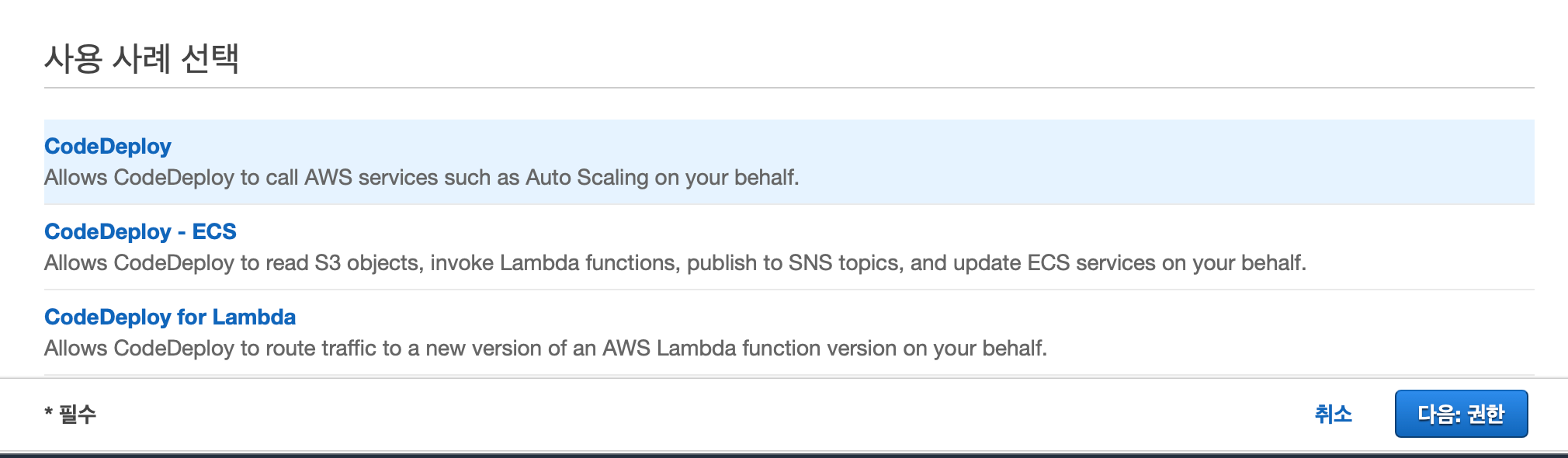Click the Lambda description about routing traffic
This screenshot has height=458, width=1568.
click(546, 348)
